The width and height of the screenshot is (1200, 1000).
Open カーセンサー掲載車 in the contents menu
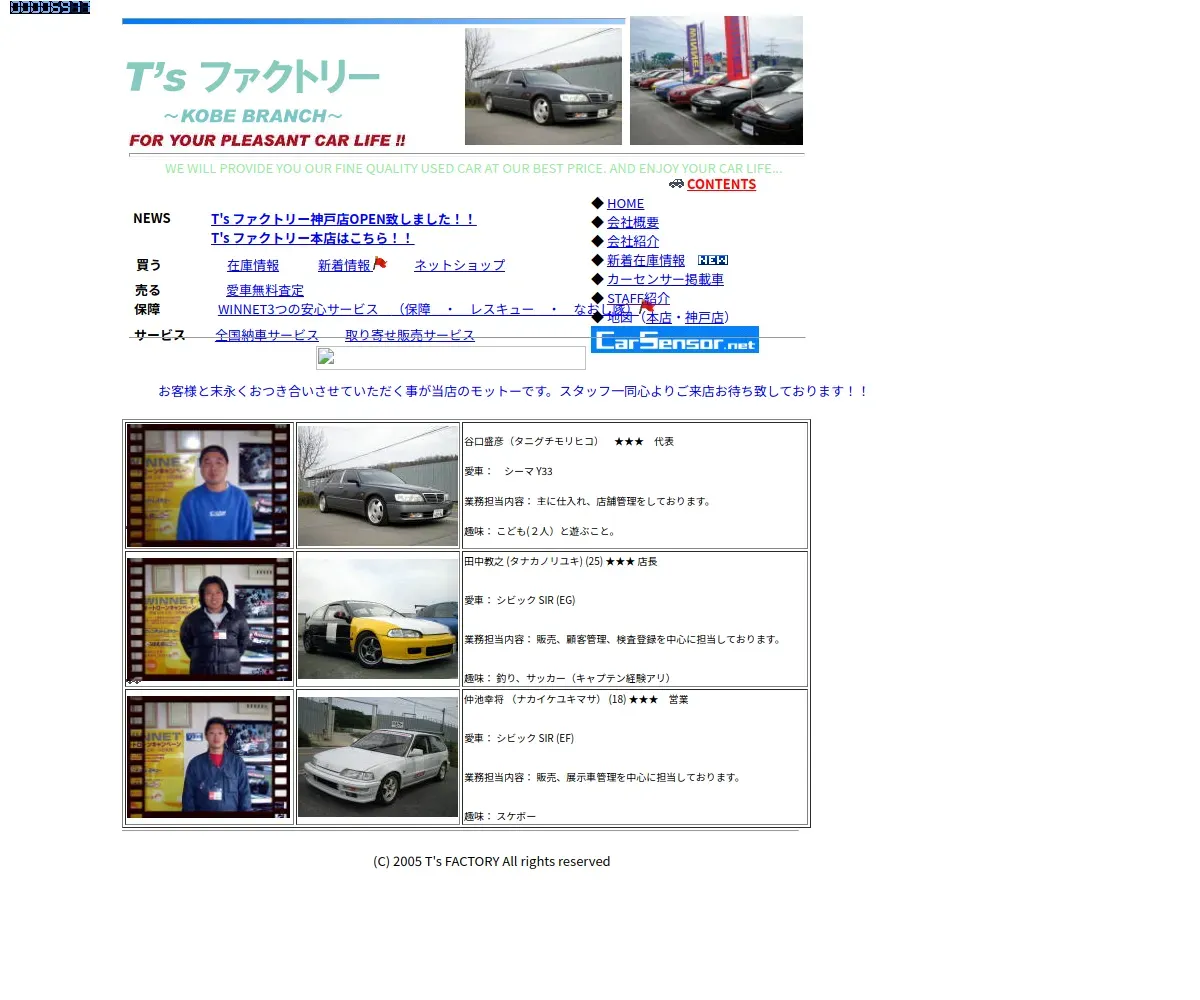click(665, 279)
